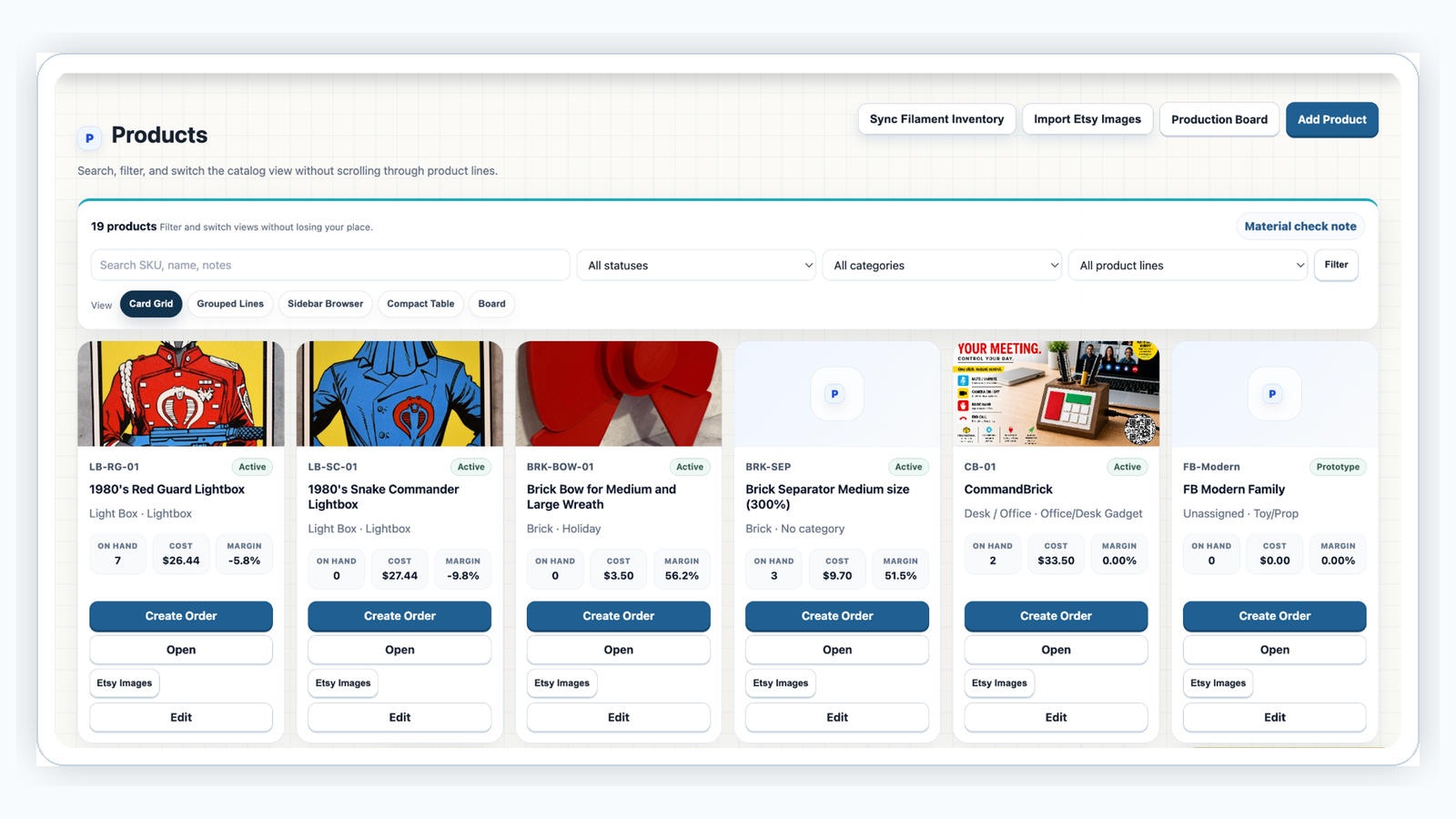Expand the All categories dropdown
This screenshot has height=819, width=1456.
point(942,265)
